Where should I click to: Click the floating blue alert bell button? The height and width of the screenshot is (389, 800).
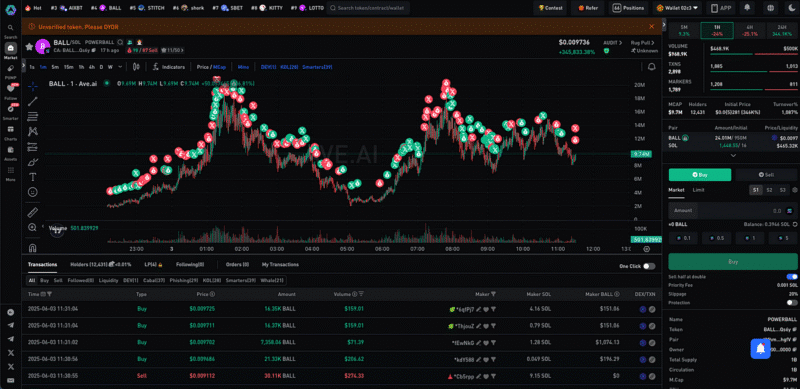(x=760, y=348)
